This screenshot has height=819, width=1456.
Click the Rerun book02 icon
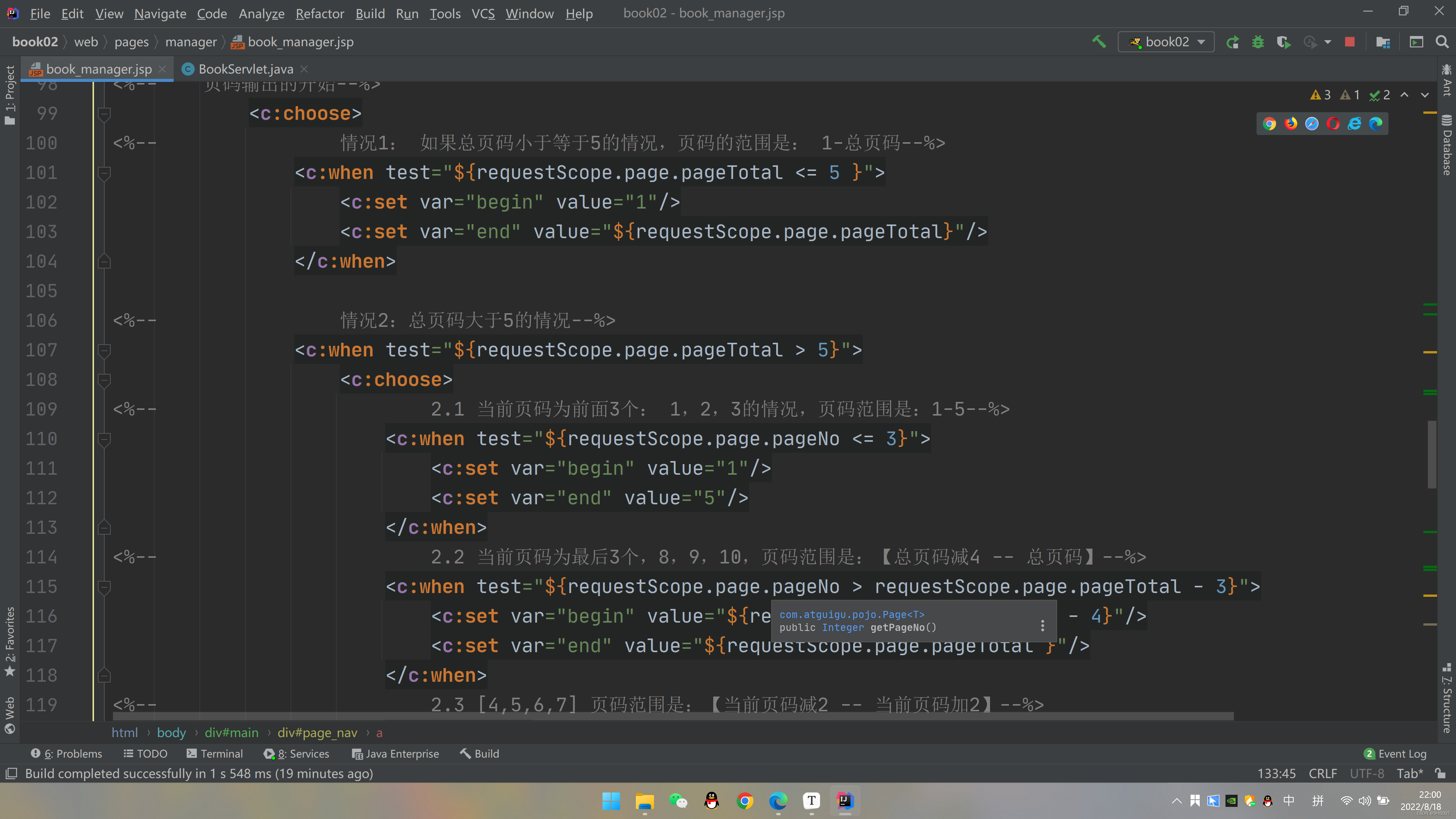(x=1233, y=42)
